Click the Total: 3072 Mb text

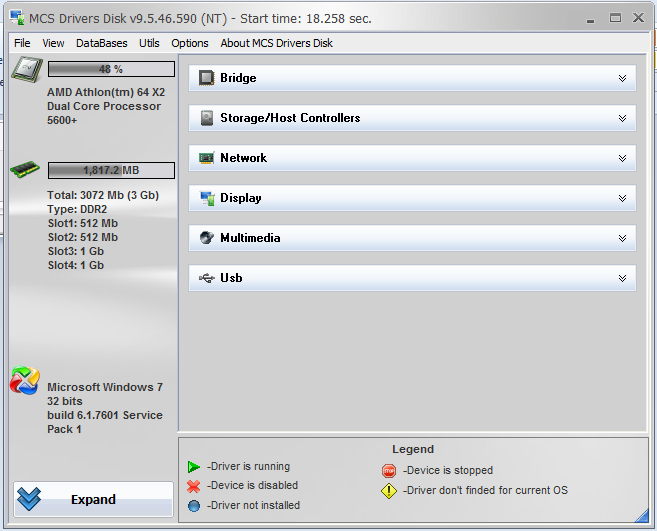click(x=103, y=195)
